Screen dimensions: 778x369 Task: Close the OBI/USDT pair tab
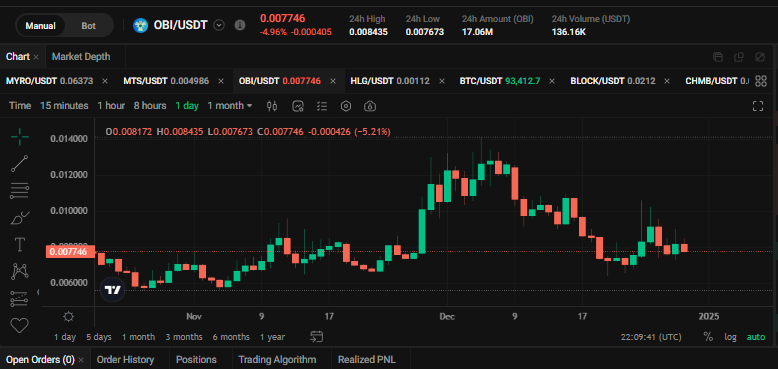click(333, 81)
